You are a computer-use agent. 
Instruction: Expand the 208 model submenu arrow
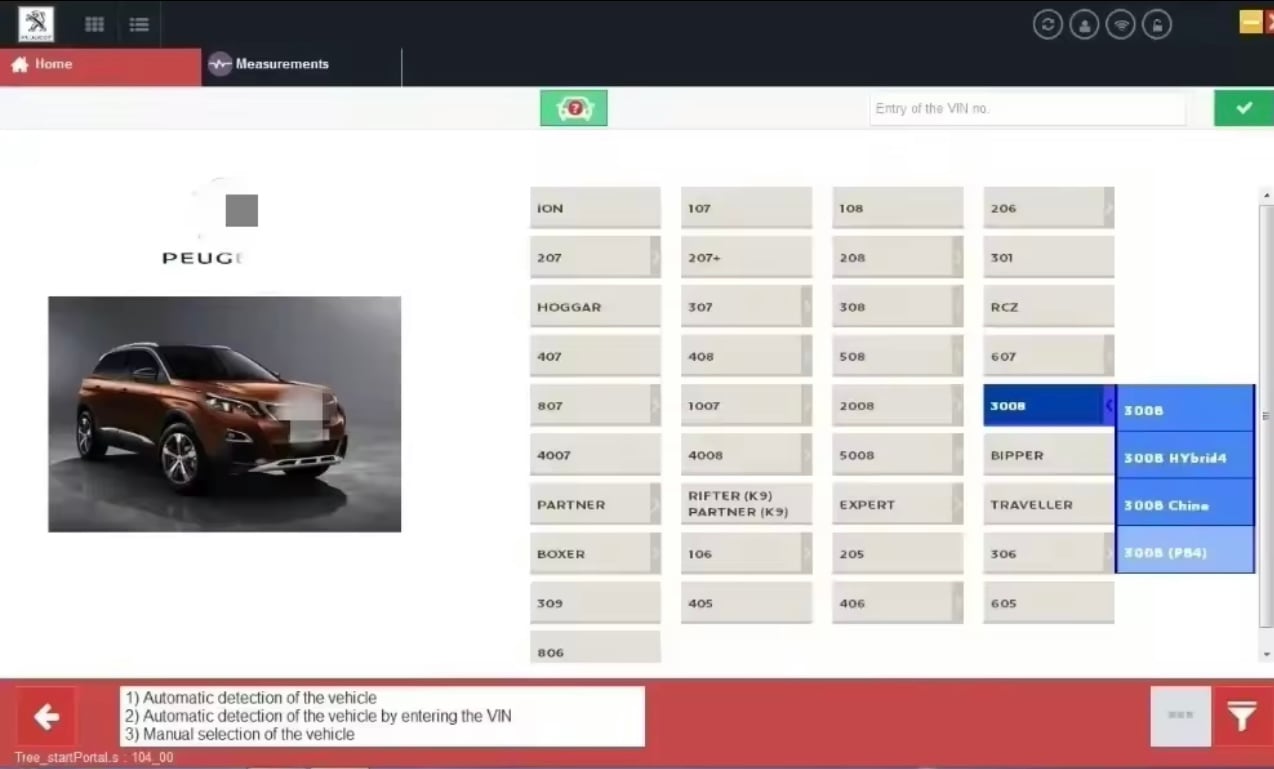[x=958, y=257]
